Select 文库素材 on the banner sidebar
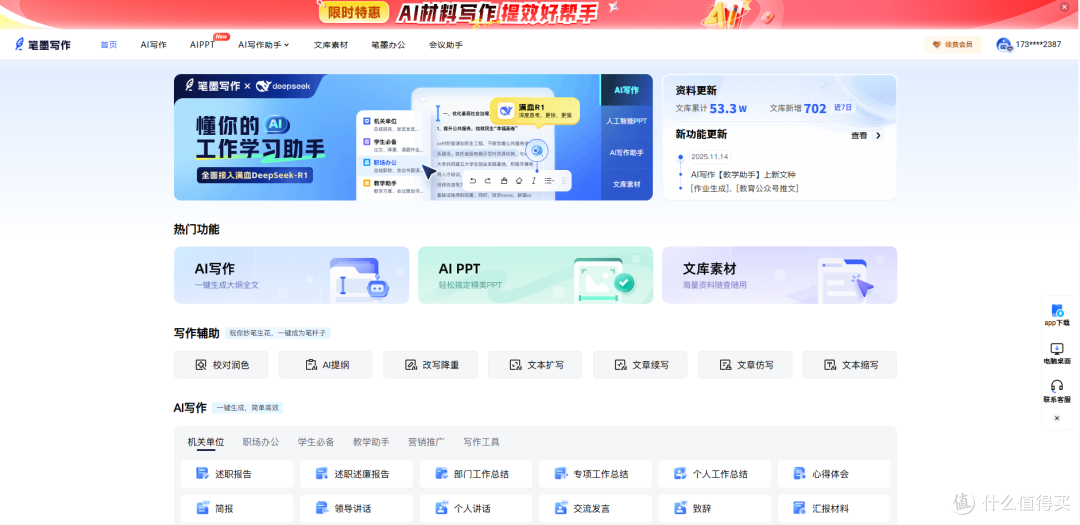The width and height of the screenshot is (1080, 525). click(x=627, y=185)
